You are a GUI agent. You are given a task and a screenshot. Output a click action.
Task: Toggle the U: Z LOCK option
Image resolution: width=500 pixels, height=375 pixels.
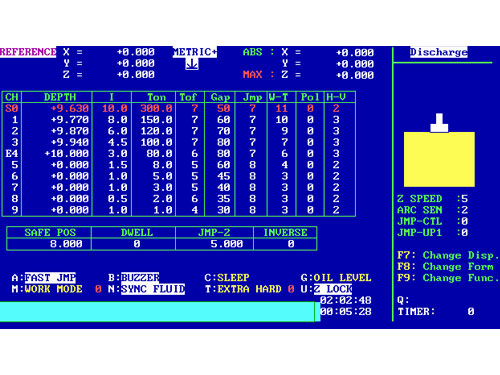[x=326, y=289]
